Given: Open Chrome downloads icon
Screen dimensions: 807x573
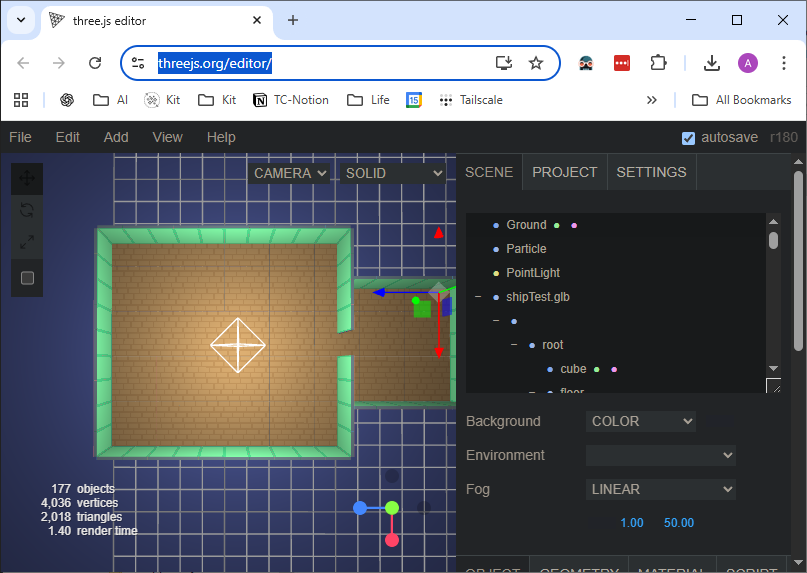Looking at the screenshot, I should pos(712,63).
